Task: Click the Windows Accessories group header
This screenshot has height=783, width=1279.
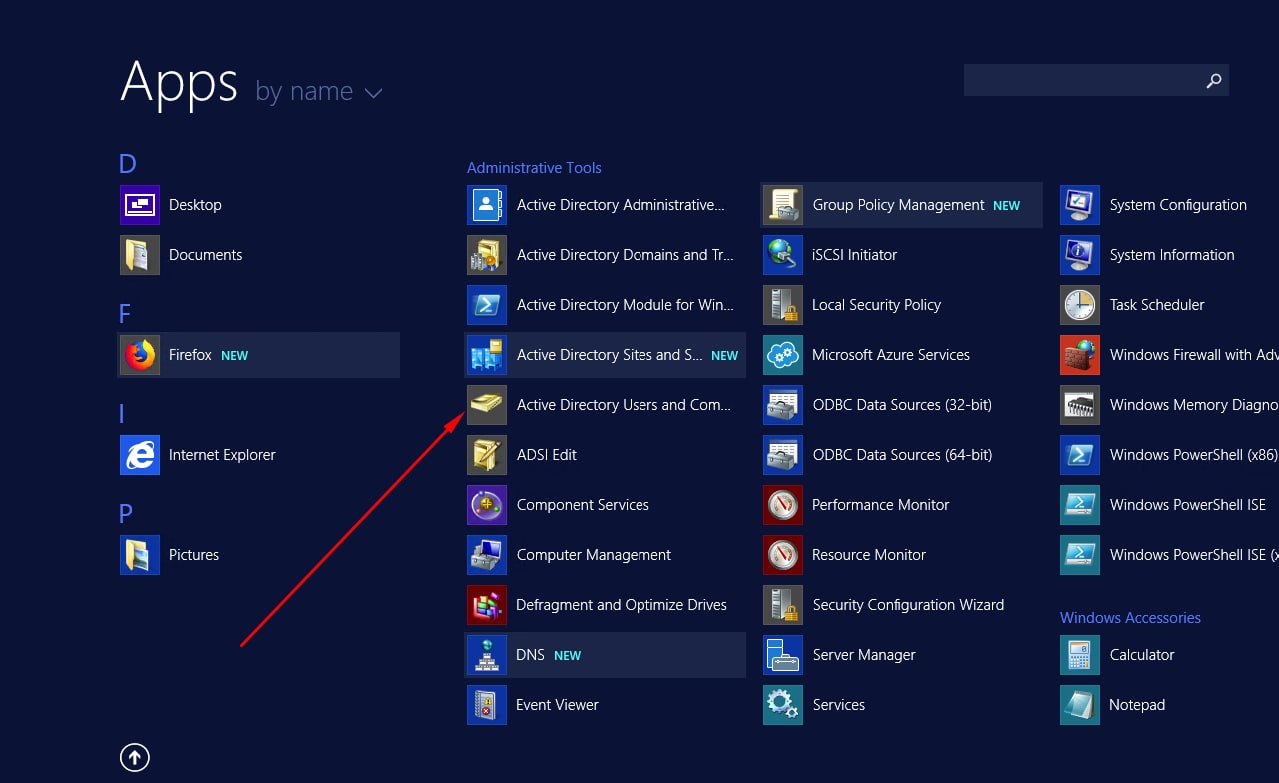Action: pyautogui.click(x=1130, y=618)
